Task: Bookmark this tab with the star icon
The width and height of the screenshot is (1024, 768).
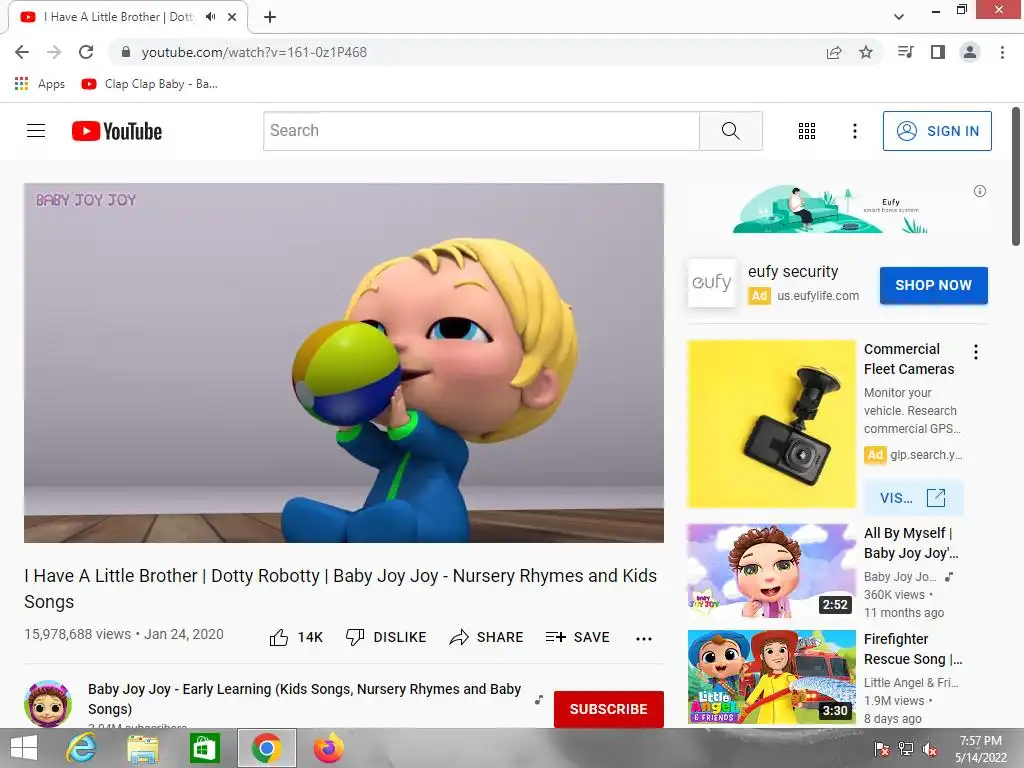Action: pos(866,52)
